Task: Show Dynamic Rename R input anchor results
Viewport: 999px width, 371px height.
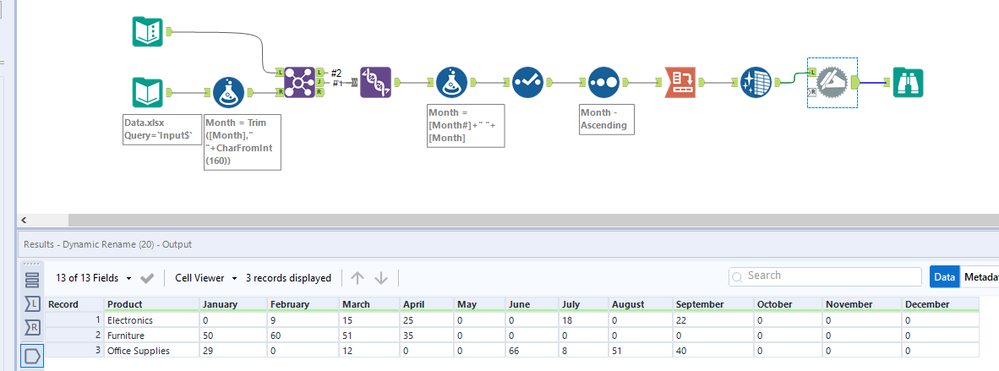Action: click(x=32, y=328)
